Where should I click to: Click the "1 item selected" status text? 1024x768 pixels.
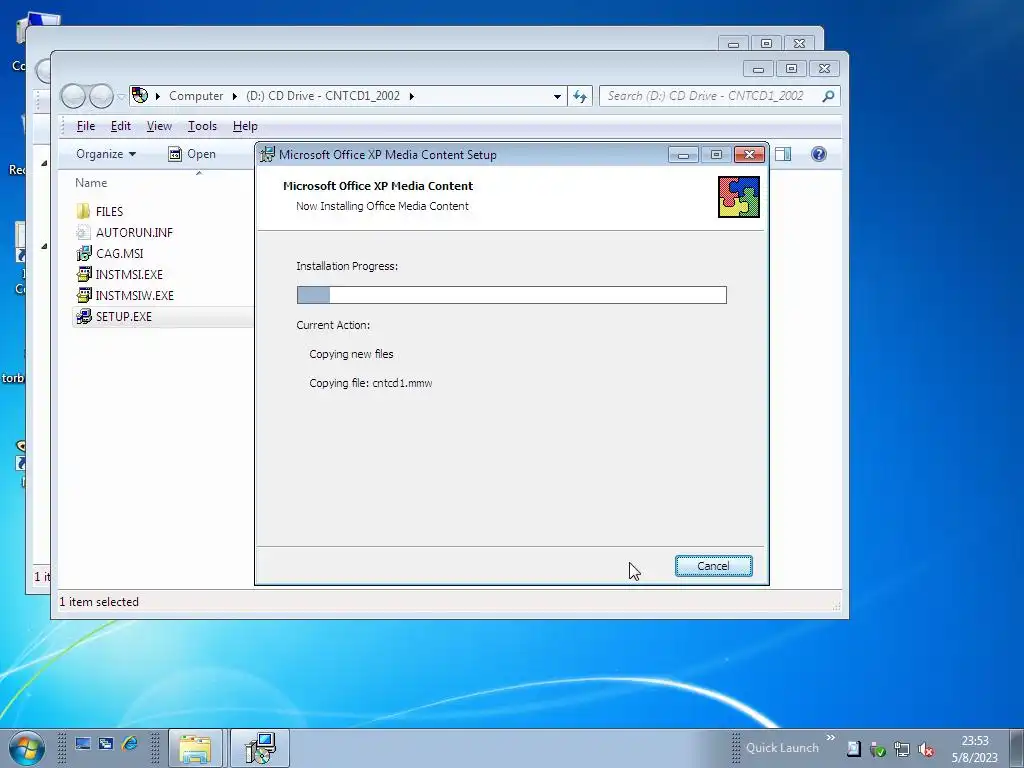(x=99, y=602)
